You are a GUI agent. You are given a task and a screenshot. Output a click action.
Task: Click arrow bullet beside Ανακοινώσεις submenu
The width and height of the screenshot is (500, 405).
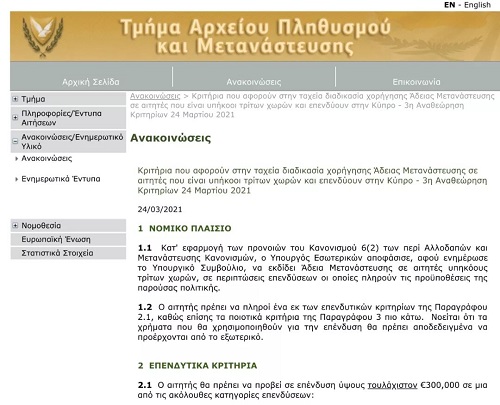coord(16,159)
